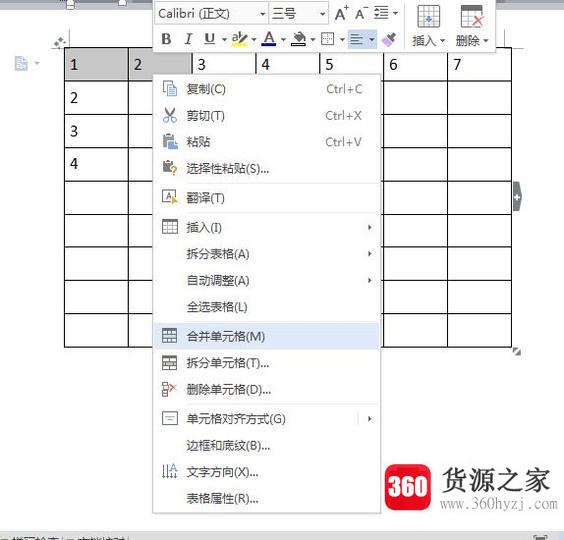Open the 插入 dropdown arrow in toolbar
This screenshot has width=564, height=540.
[x=442, y=41]
